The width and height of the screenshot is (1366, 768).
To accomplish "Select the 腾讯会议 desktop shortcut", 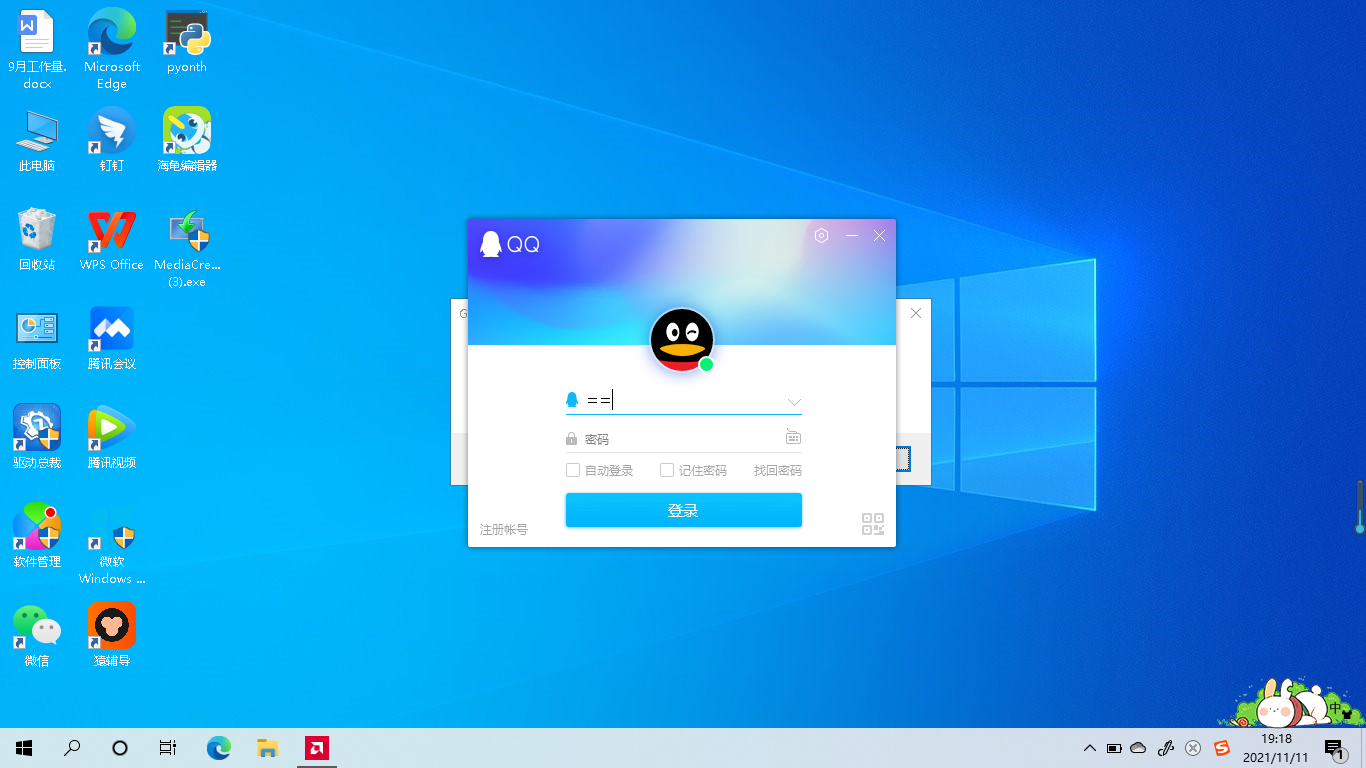I will tap(112, 338).
